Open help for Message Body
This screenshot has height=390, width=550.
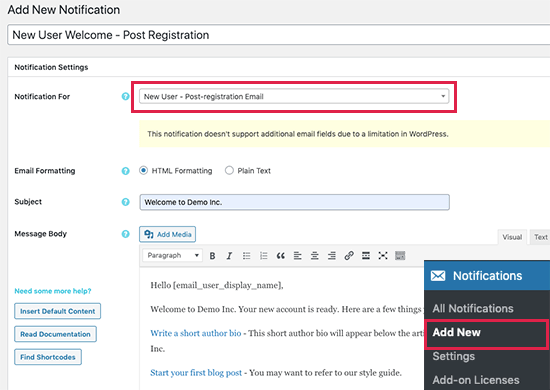pos(125,234)
